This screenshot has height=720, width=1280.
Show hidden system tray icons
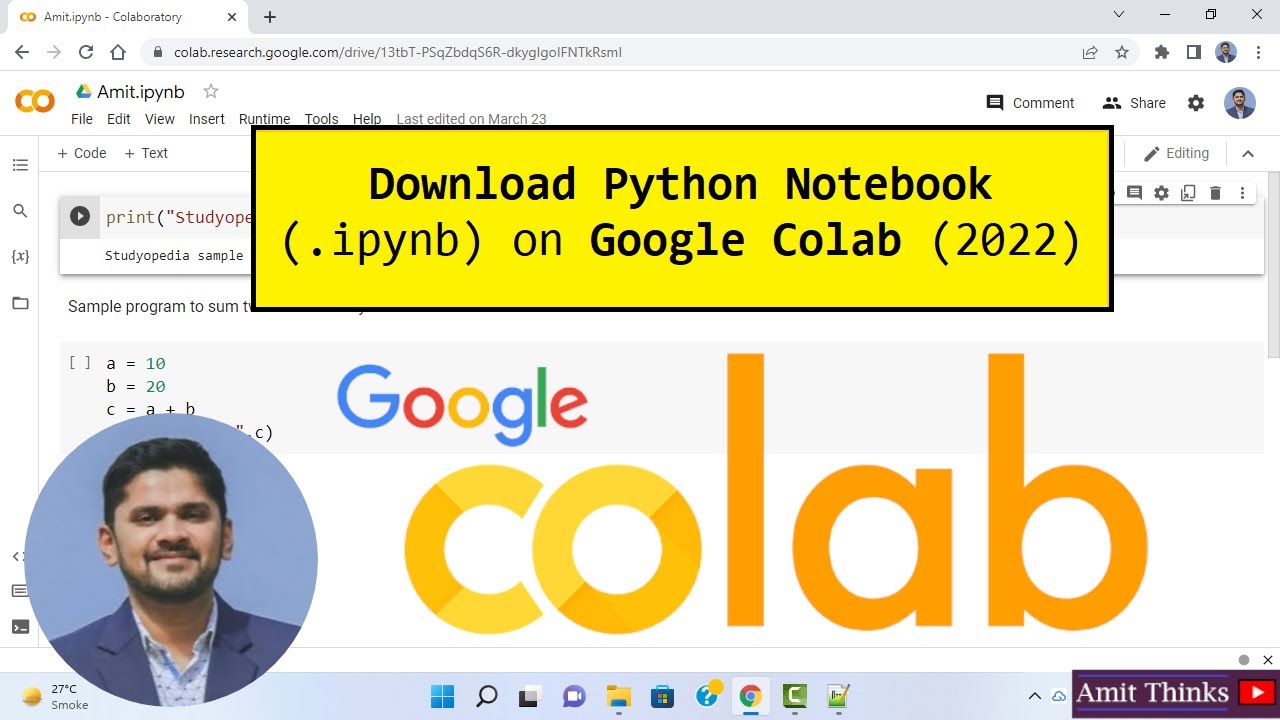(x=1035, y=696)
